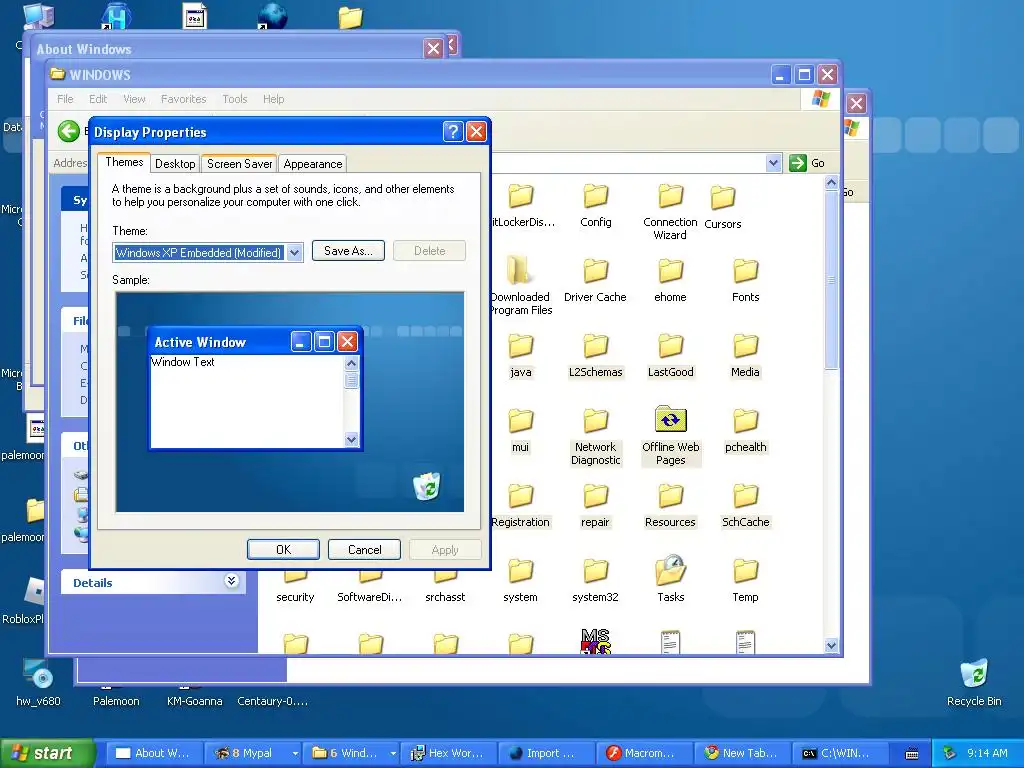Image resolution: width=1024 pixels, height=768 pixels.
Task: Select the repair folder
Action: [x=595, y=506]
